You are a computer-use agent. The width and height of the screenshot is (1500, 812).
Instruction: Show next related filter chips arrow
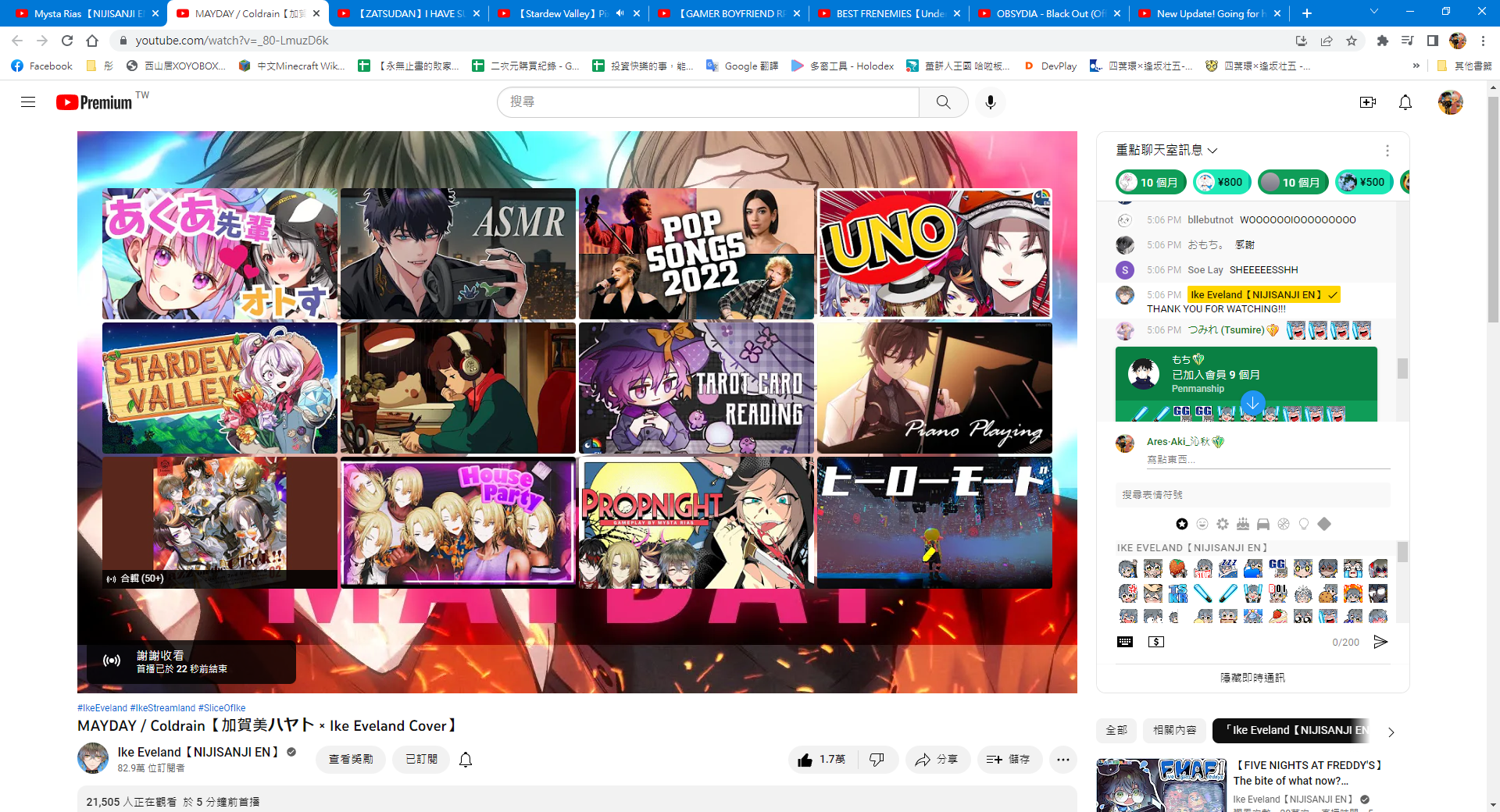click(1391, 732)
